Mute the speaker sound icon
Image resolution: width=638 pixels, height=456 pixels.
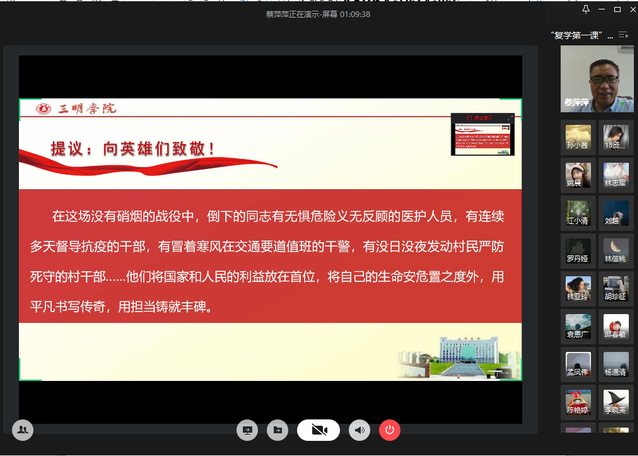359,430
